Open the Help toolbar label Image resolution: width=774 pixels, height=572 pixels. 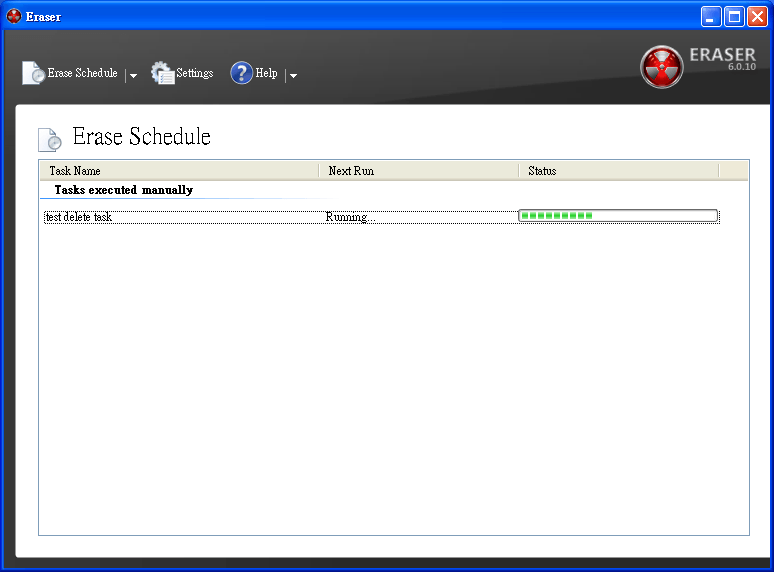pyautogui.click(x=266, y=73)
